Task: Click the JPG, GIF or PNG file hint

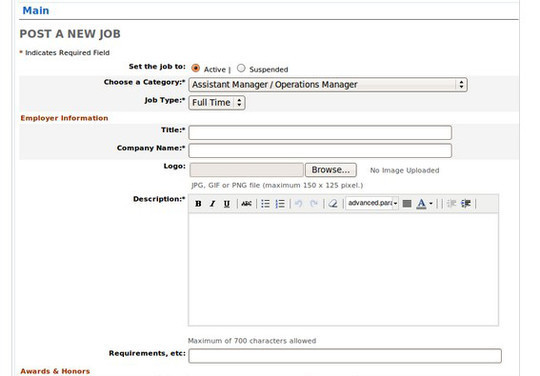Action: [277, 185]
